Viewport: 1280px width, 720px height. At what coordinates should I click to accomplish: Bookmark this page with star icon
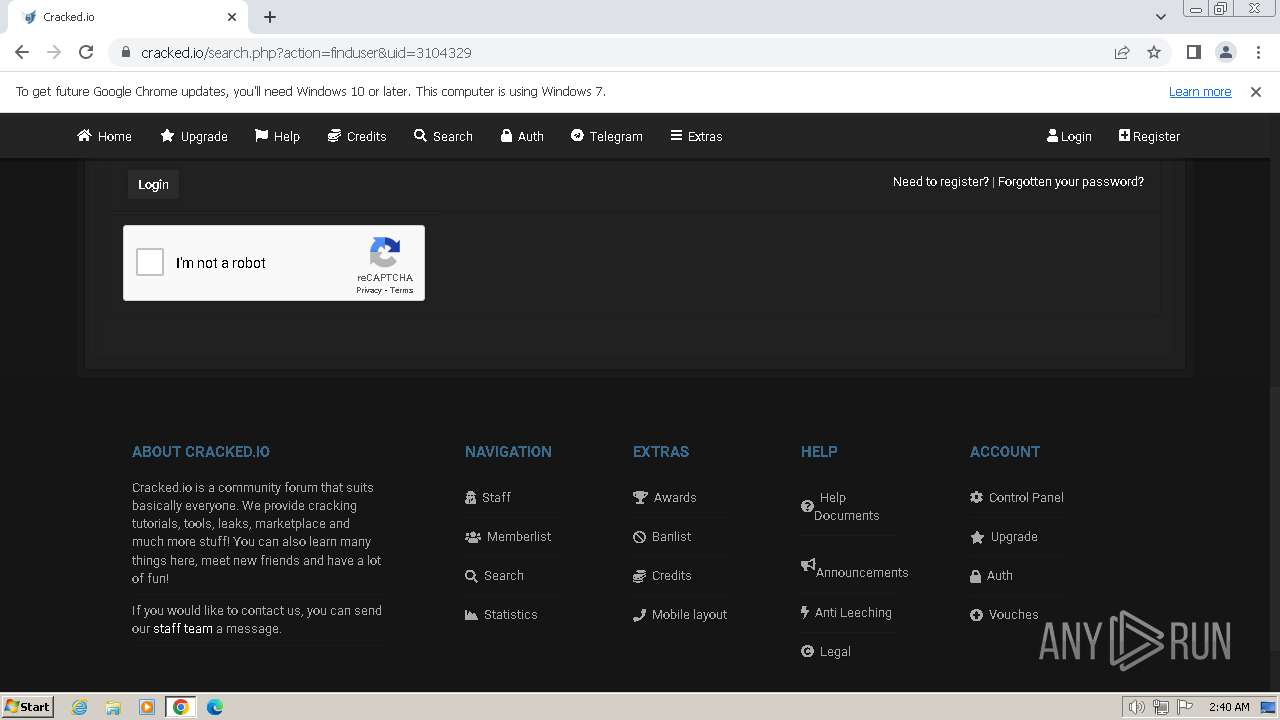point(1154,52)
